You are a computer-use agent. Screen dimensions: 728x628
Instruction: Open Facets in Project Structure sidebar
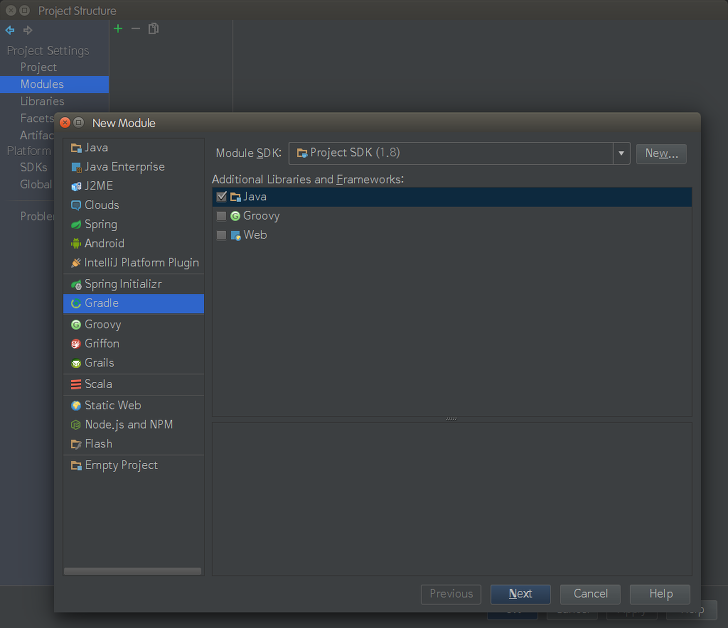pyautogui.click(x=37, y=118)
